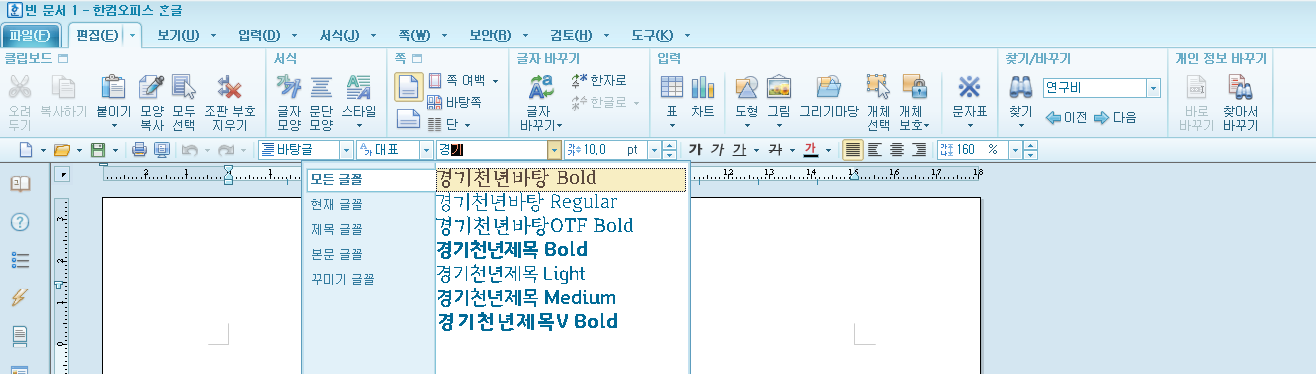This screenshot has width=1316, height=374.
Task: Open 문자표 character map
Action: [969, 88]
